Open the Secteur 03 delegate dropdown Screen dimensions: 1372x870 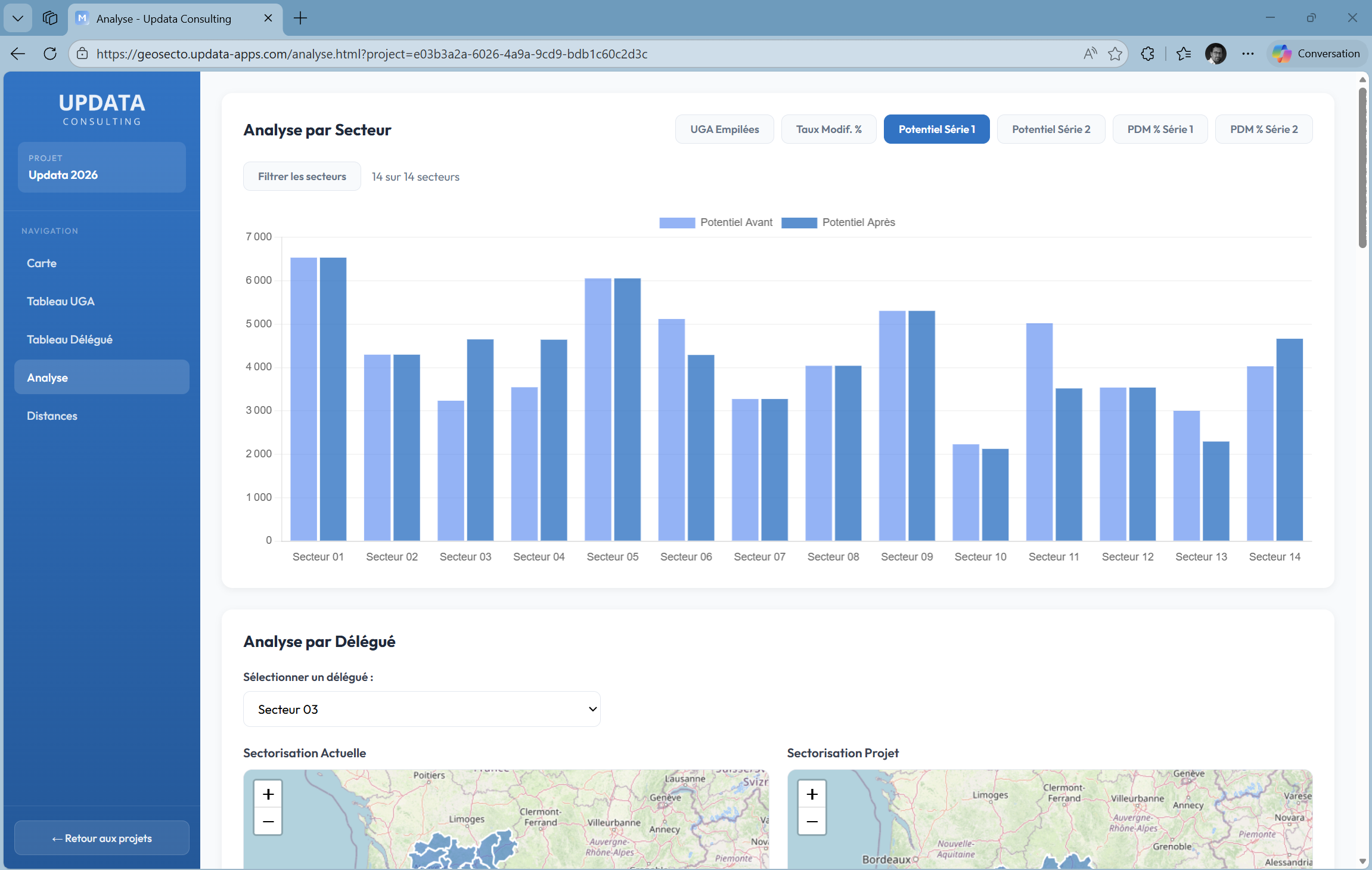tap(421, 709)
